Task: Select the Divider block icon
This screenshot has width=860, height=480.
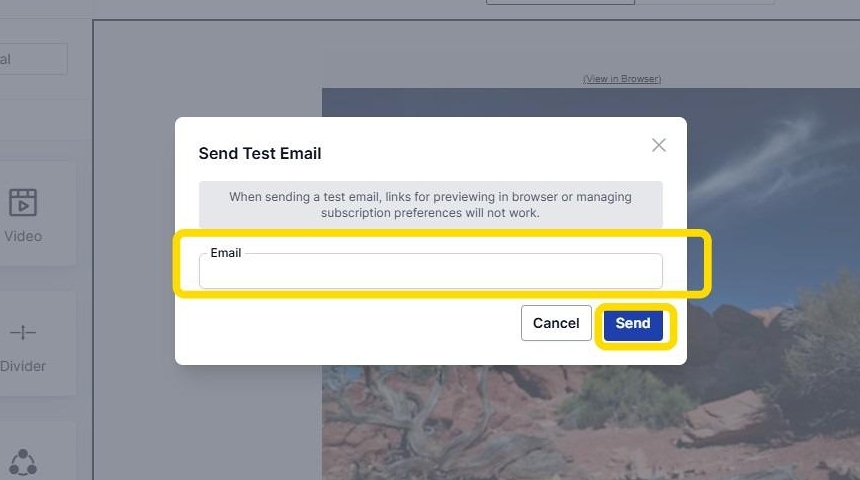Action: 23,333
